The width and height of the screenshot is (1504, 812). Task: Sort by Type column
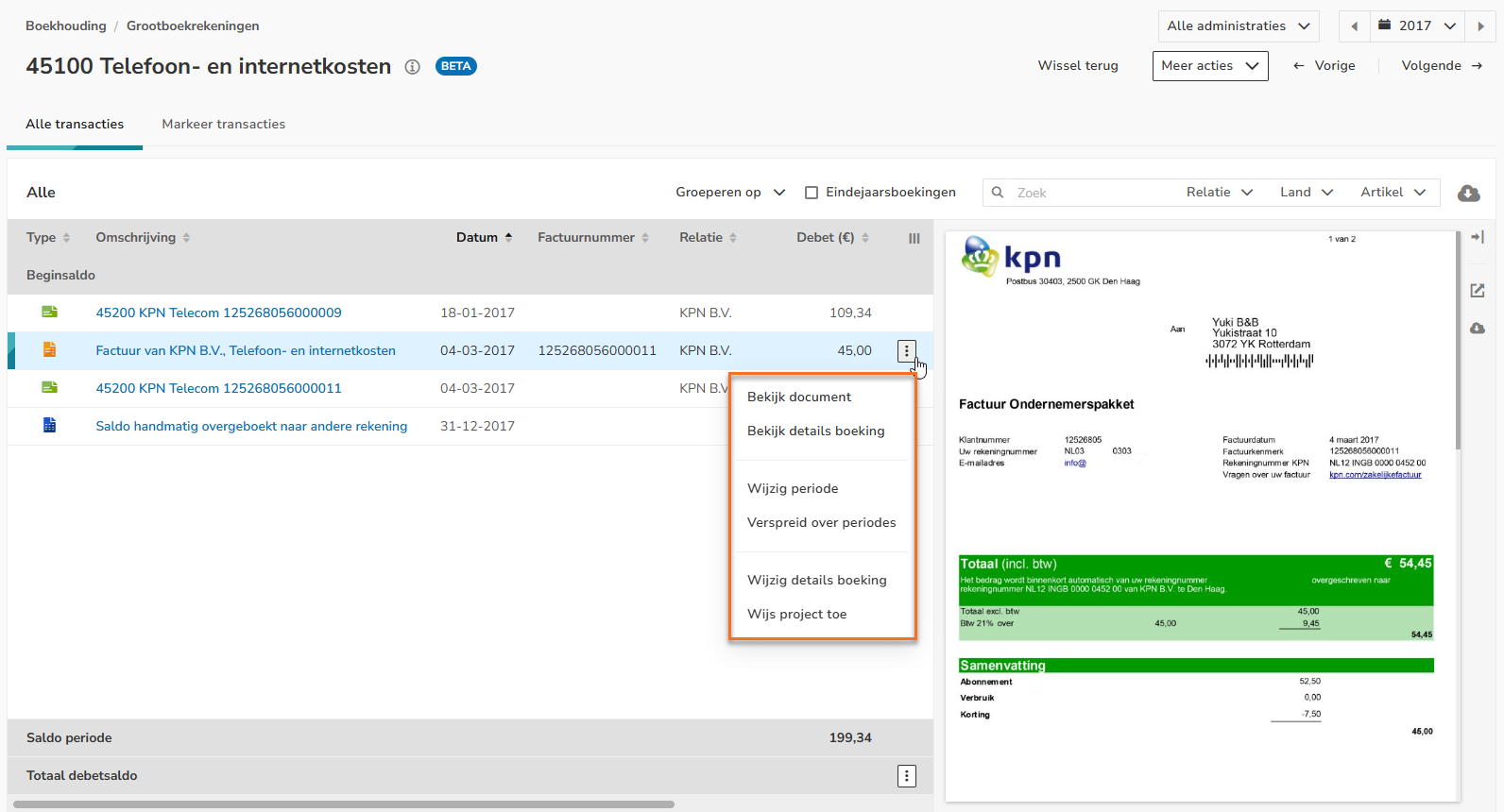tap(48, 238)
